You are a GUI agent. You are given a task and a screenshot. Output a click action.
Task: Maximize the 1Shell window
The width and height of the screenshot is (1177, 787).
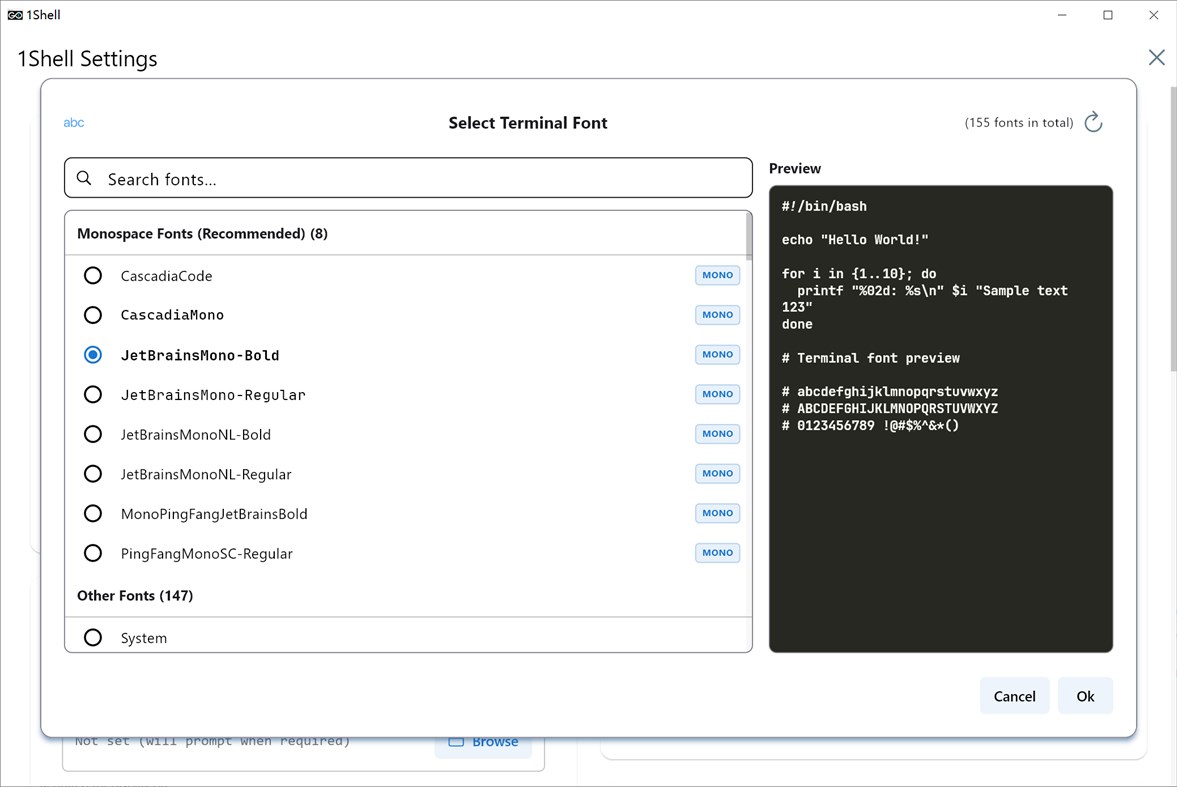[x=1108, y=15]
